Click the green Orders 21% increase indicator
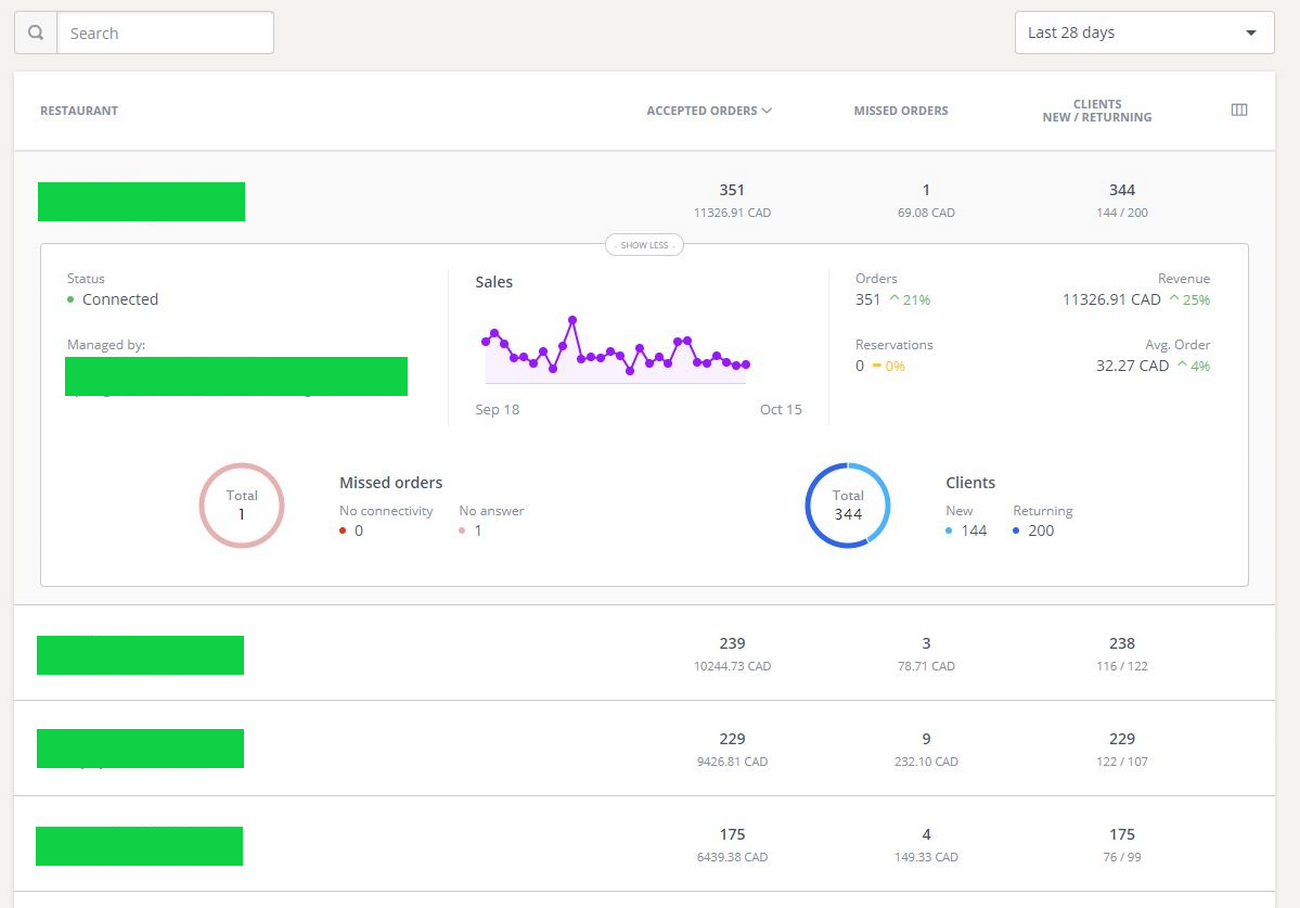The height and width of the screenshot is (908, 1300). 910,300
